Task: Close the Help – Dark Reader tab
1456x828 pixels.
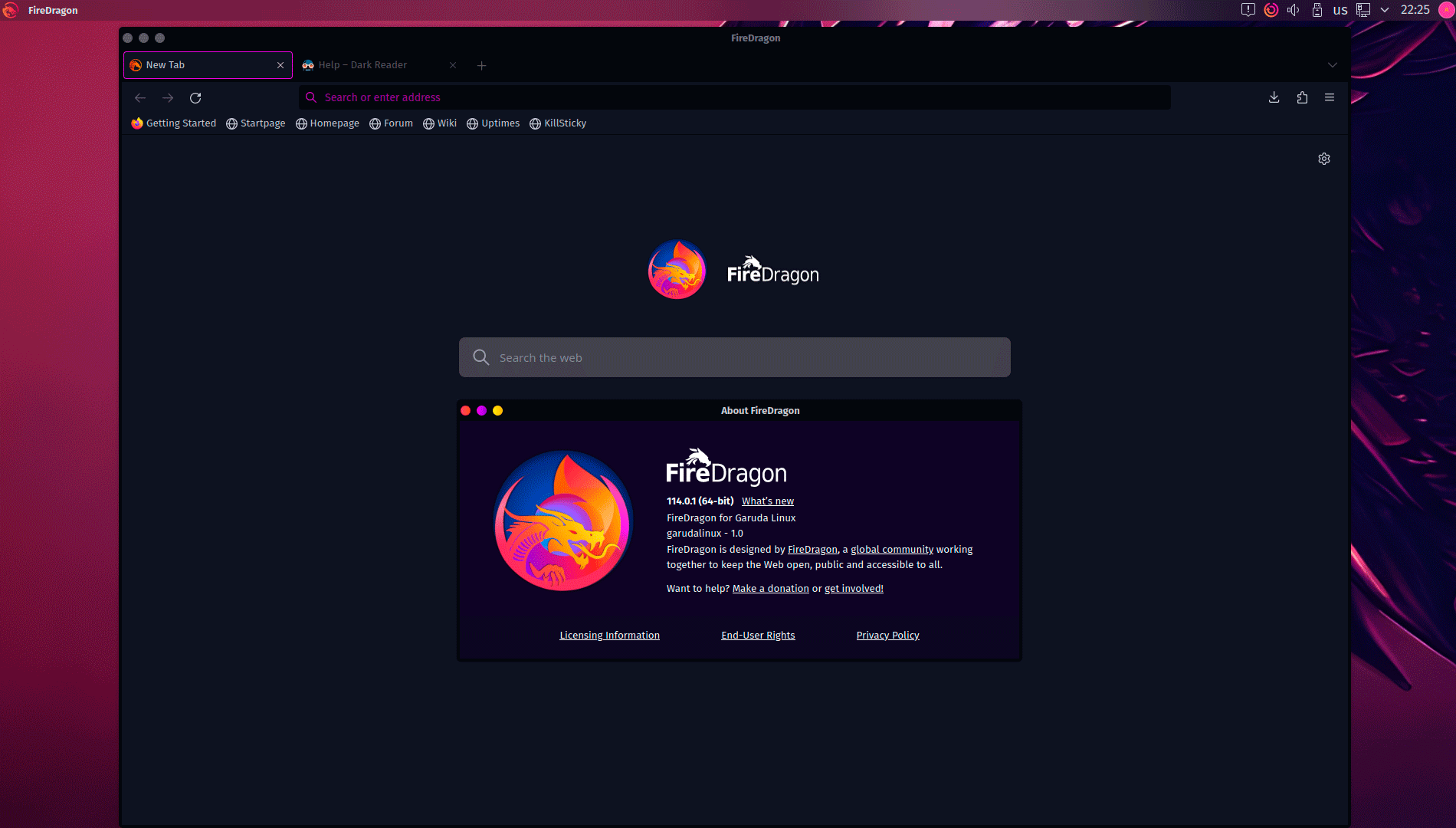Action: click(453, 65)
